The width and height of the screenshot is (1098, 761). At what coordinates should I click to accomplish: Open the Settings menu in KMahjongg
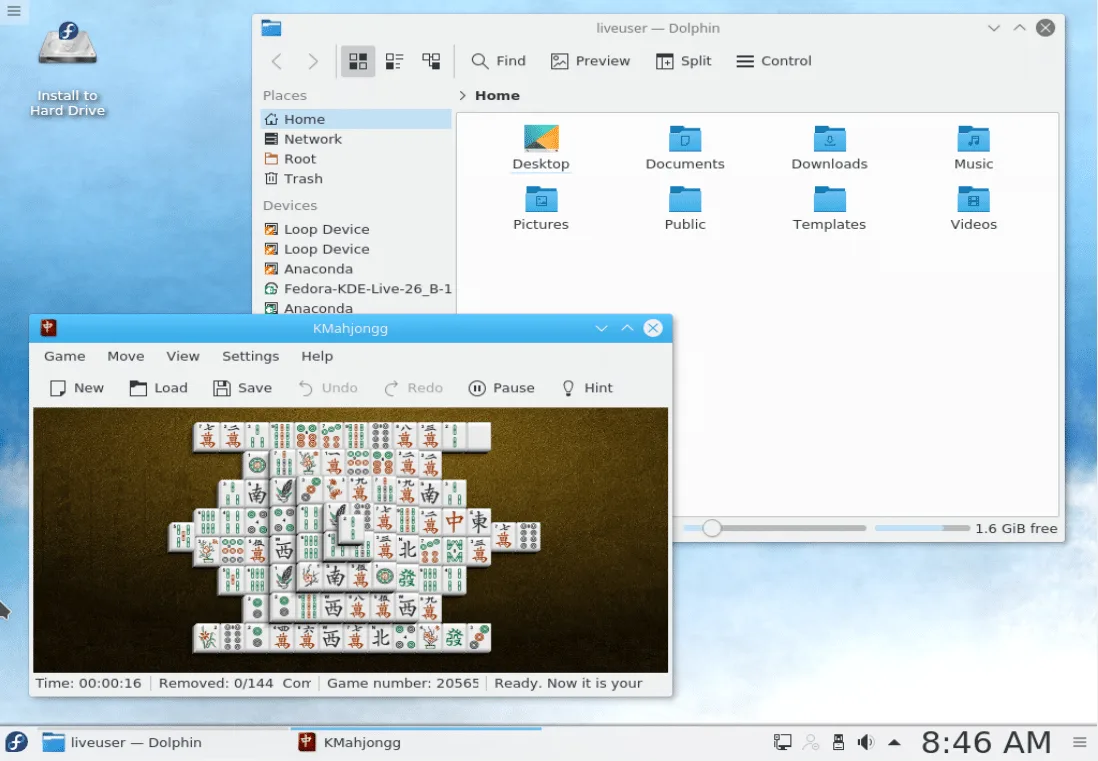(250, 356)
